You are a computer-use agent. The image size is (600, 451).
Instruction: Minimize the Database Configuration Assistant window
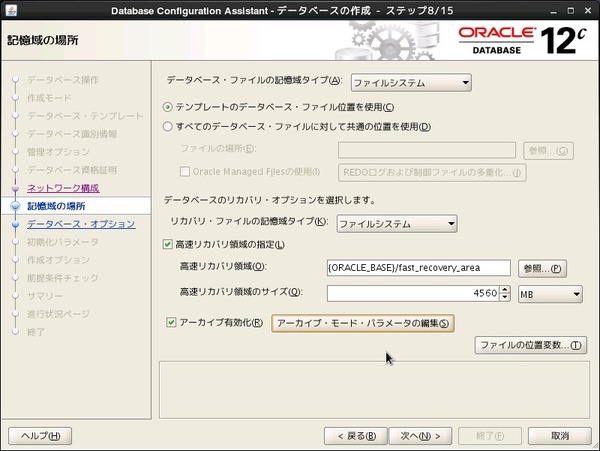(553, 11)
